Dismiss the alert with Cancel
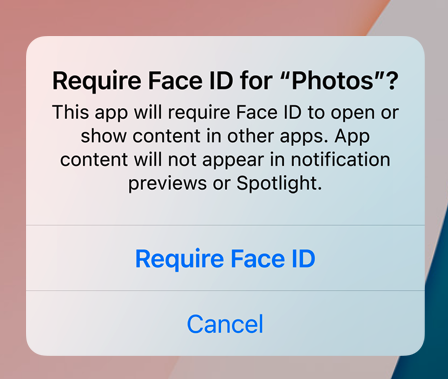 coord(225,323)
